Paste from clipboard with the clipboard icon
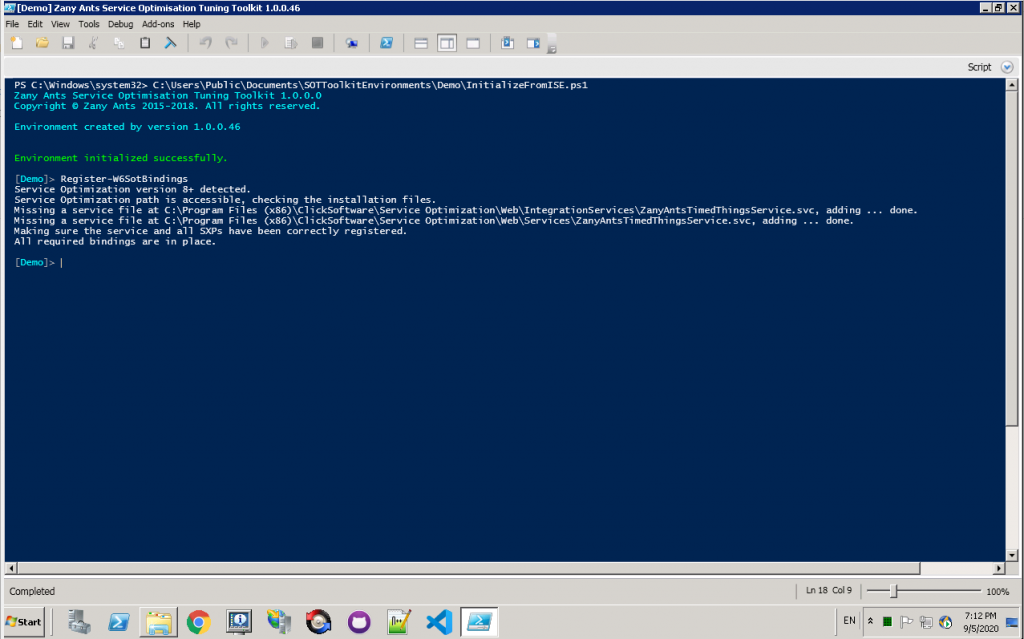The image size is (1024, 639). [145, 43]
